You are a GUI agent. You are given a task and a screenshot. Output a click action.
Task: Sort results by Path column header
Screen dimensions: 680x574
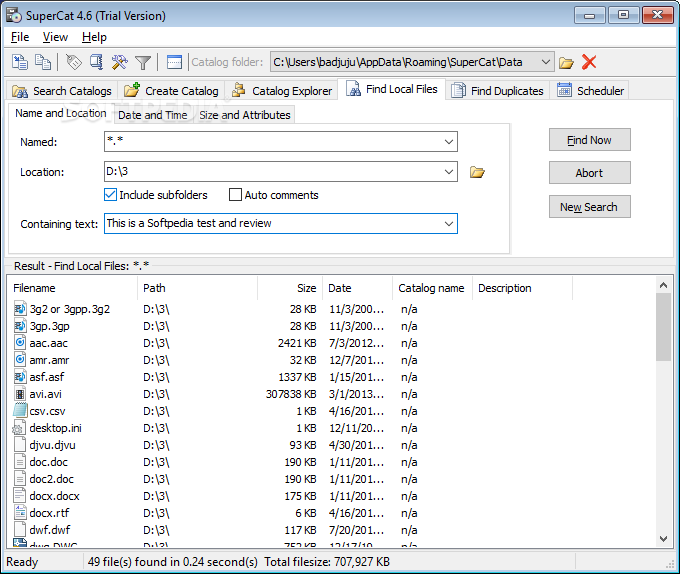[x=197, y=288]
